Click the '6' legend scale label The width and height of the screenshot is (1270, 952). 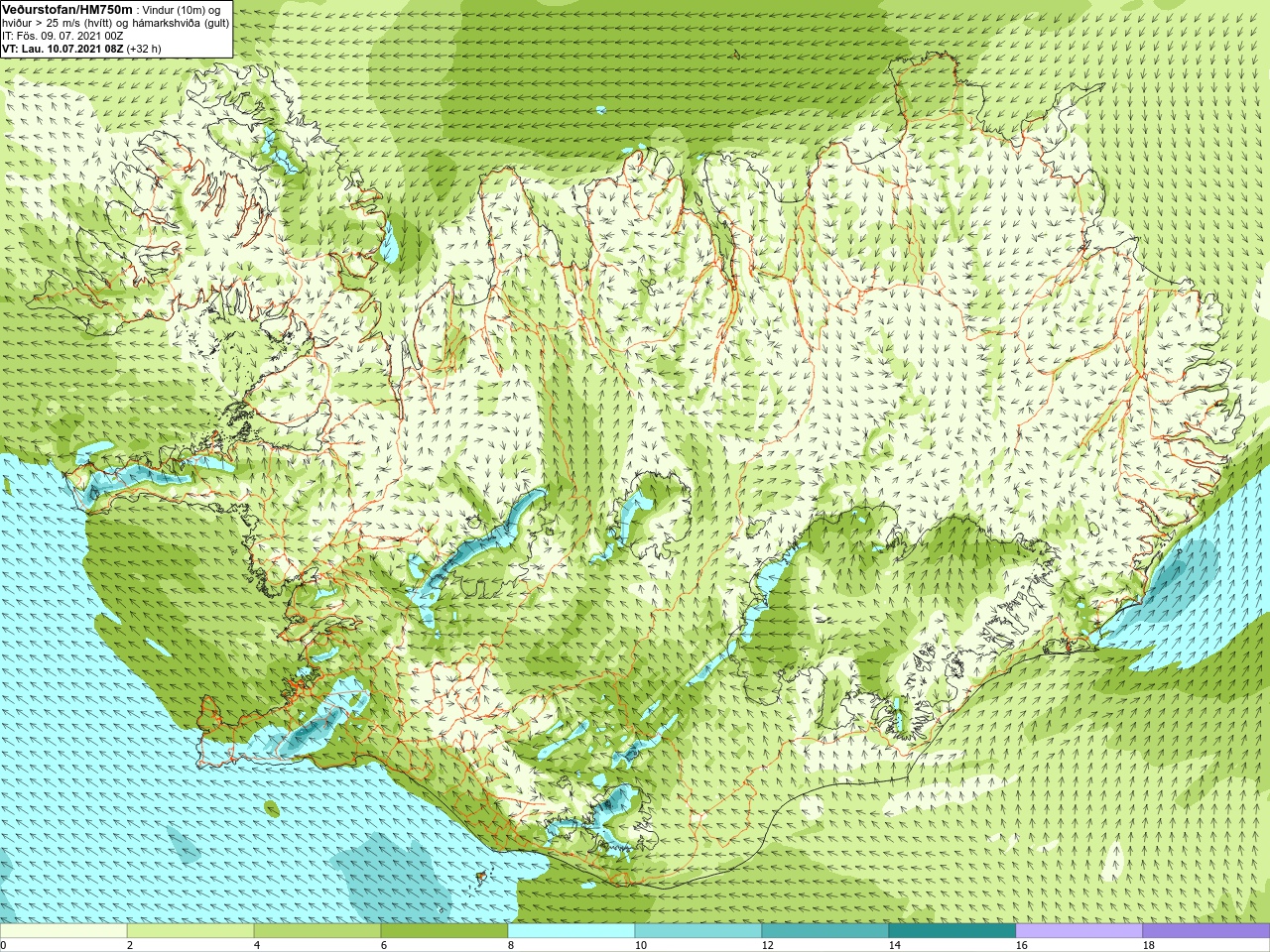click(x=384, y=945)
